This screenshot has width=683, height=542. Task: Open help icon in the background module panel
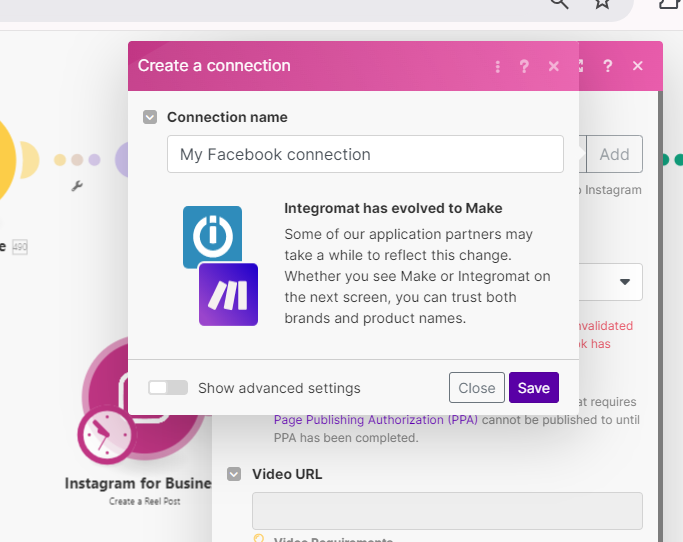[x=608, y=66]
